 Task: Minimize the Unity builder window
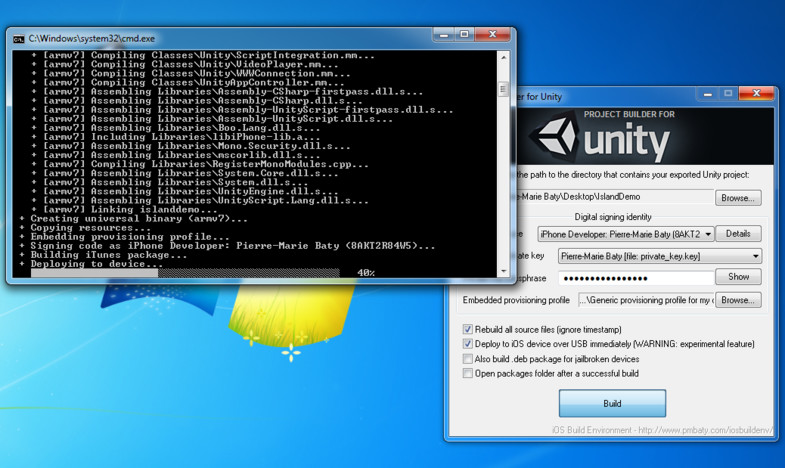click(x=708, y=94)
